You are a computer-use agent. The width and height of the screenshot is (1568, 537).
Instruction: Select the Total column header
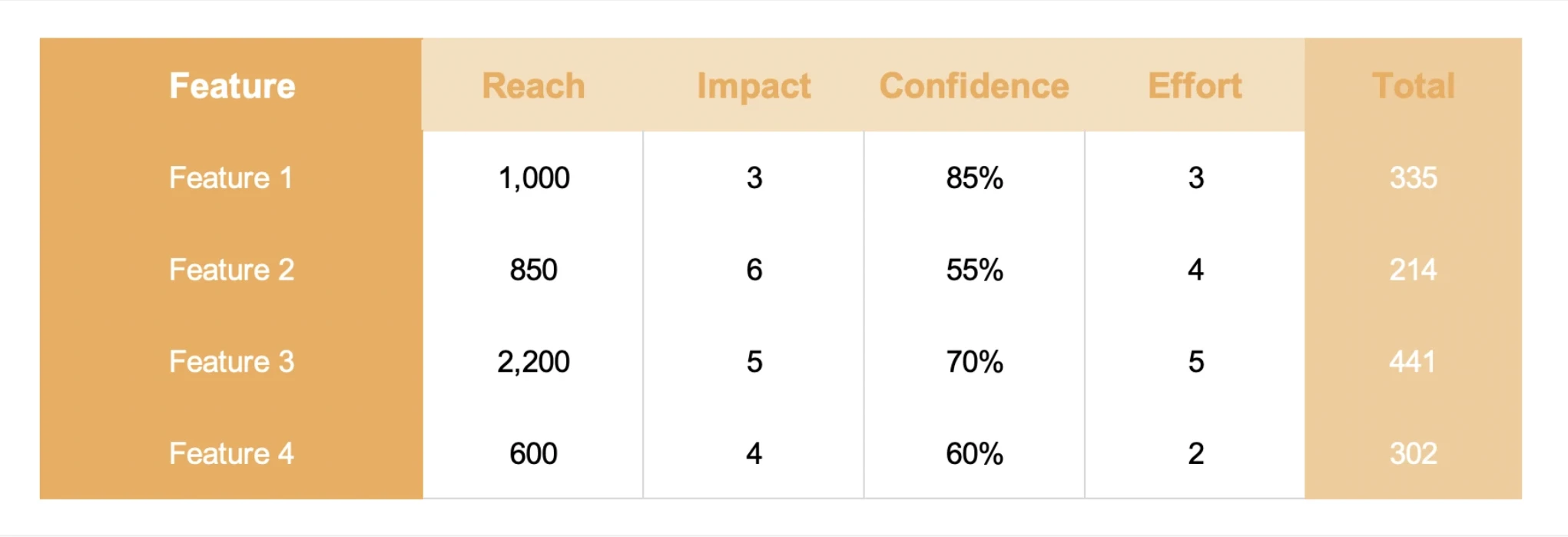point(1414,85)
